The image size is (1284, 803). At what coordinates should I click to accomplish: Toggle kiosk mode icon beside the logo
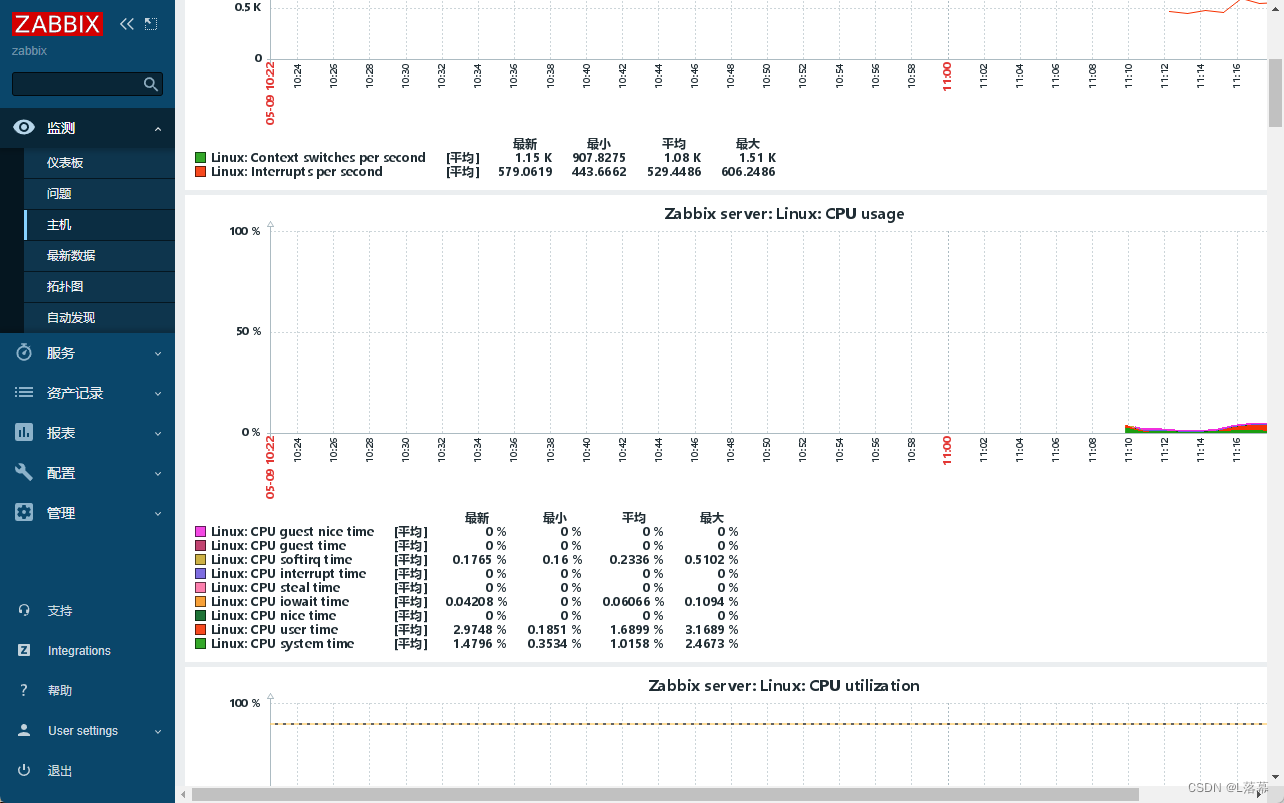[x=151, y=24]
